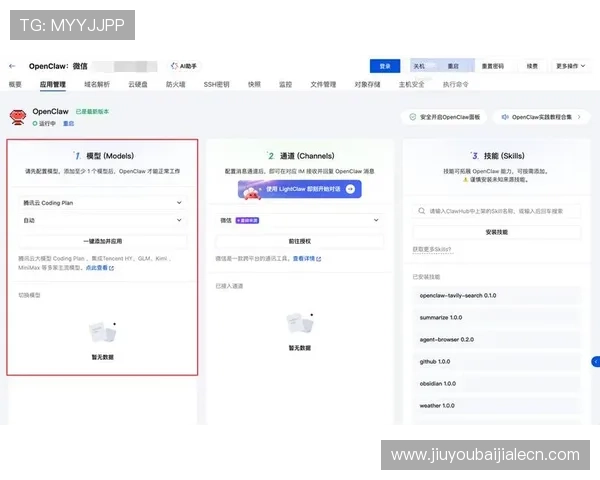This screenshot has width=600, height=480.
Task: Open the 更多操作 dropdown menu
Action: (x=570, y=66)
